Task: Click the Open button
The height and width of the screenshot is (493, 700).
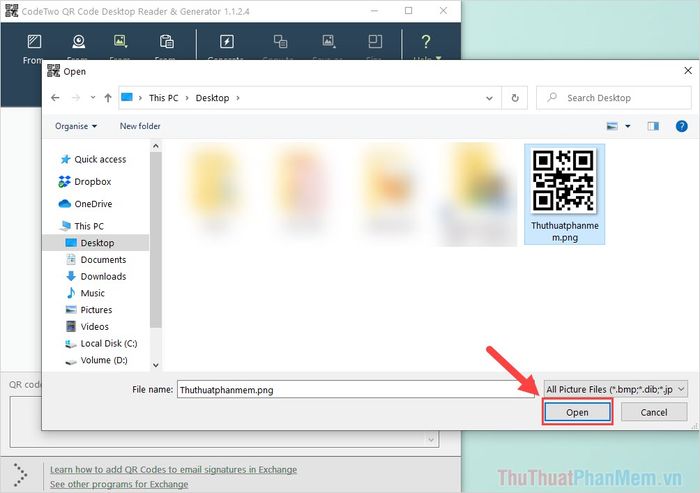Action: (577, 412)
